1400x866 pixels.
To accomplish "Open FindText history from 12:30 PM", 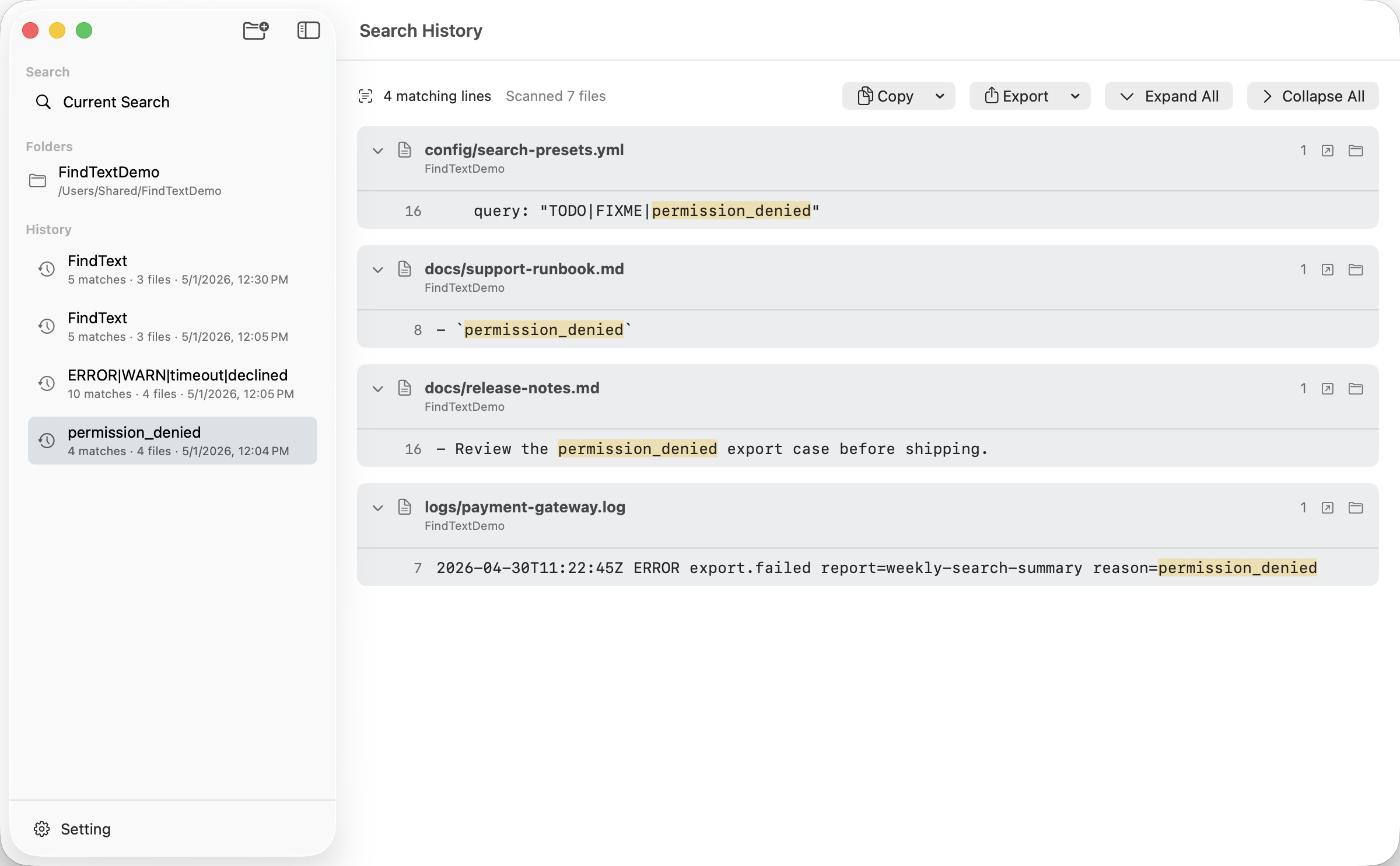I will pos(173,269).
